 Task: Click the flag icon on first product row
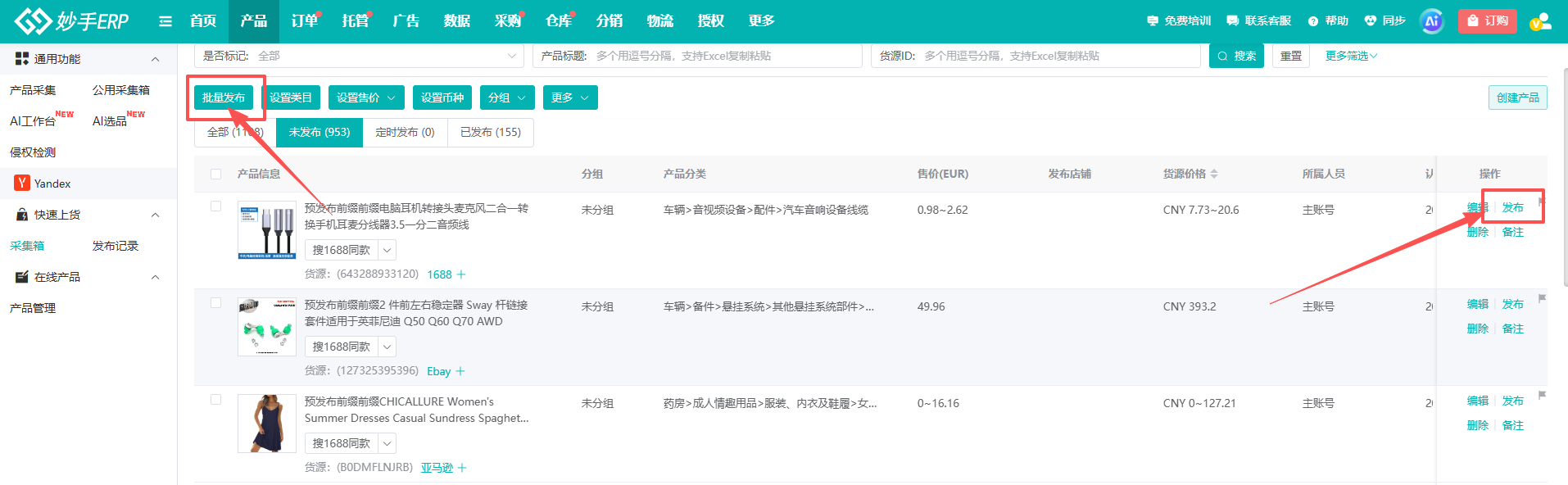point(1542,202)
